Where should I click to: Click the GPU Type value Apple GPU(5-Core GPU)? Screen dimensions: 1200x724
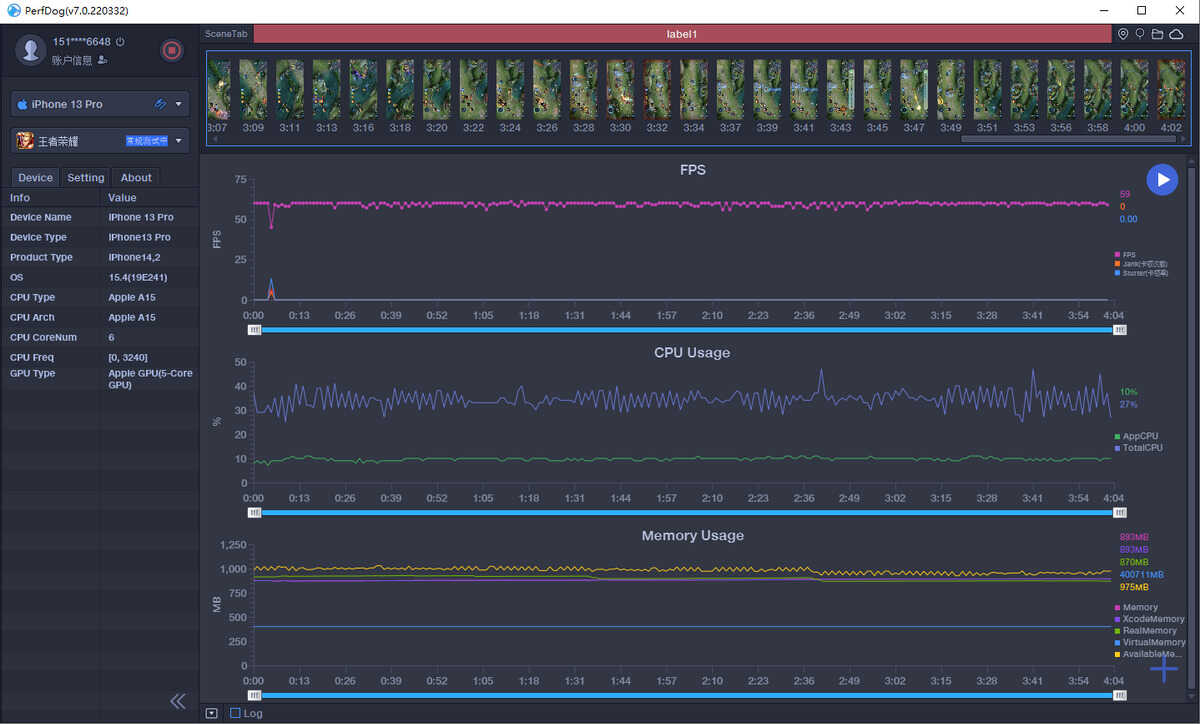tap(150, 379)
